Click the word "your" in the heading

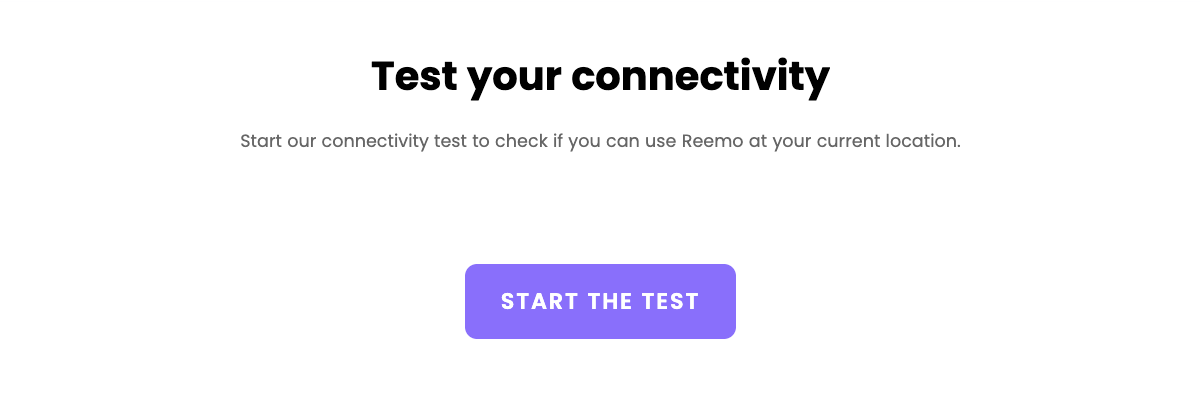519,78
